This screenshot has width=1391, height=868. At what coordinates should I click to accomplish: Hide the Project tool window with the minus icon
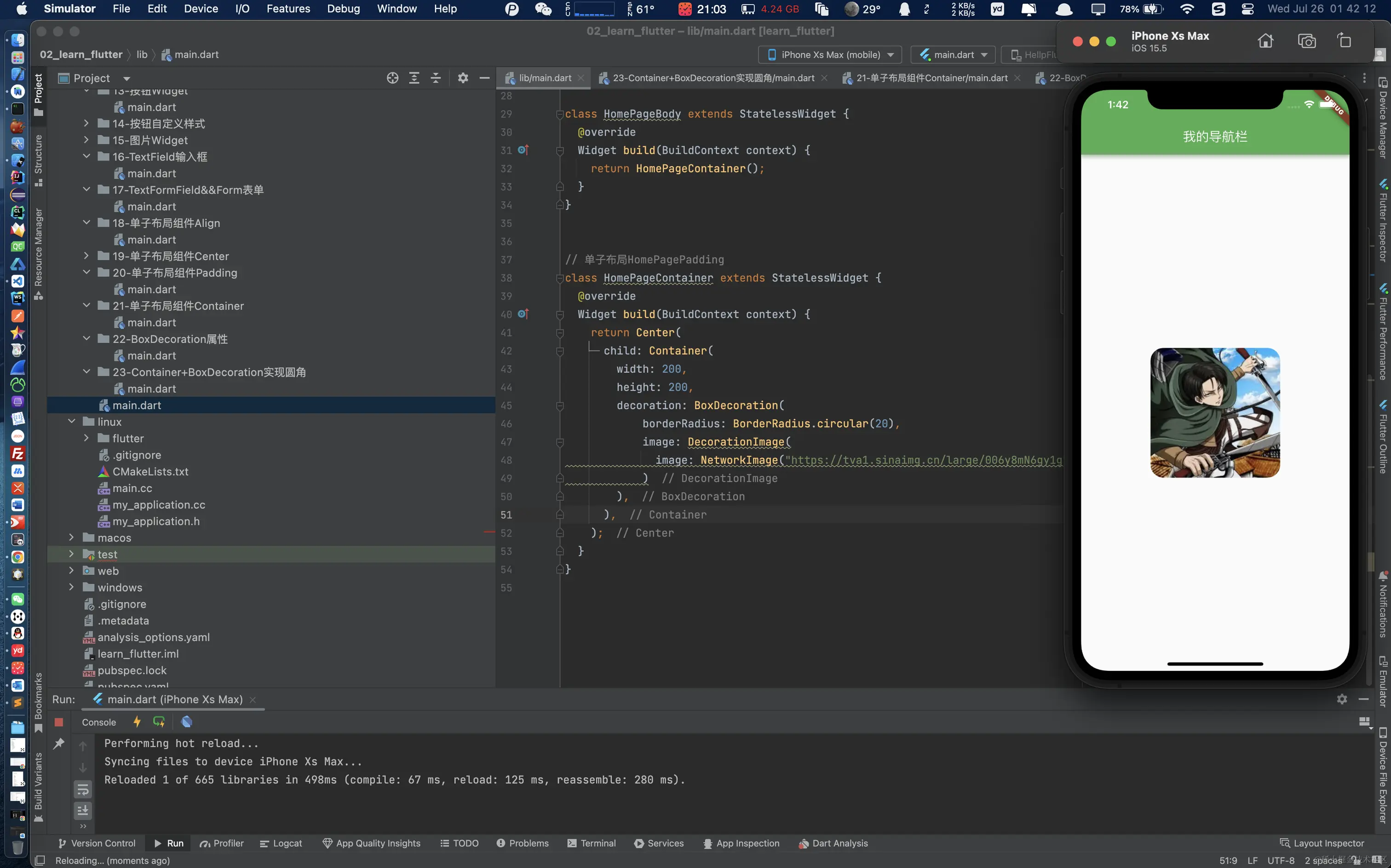(484, 78)
